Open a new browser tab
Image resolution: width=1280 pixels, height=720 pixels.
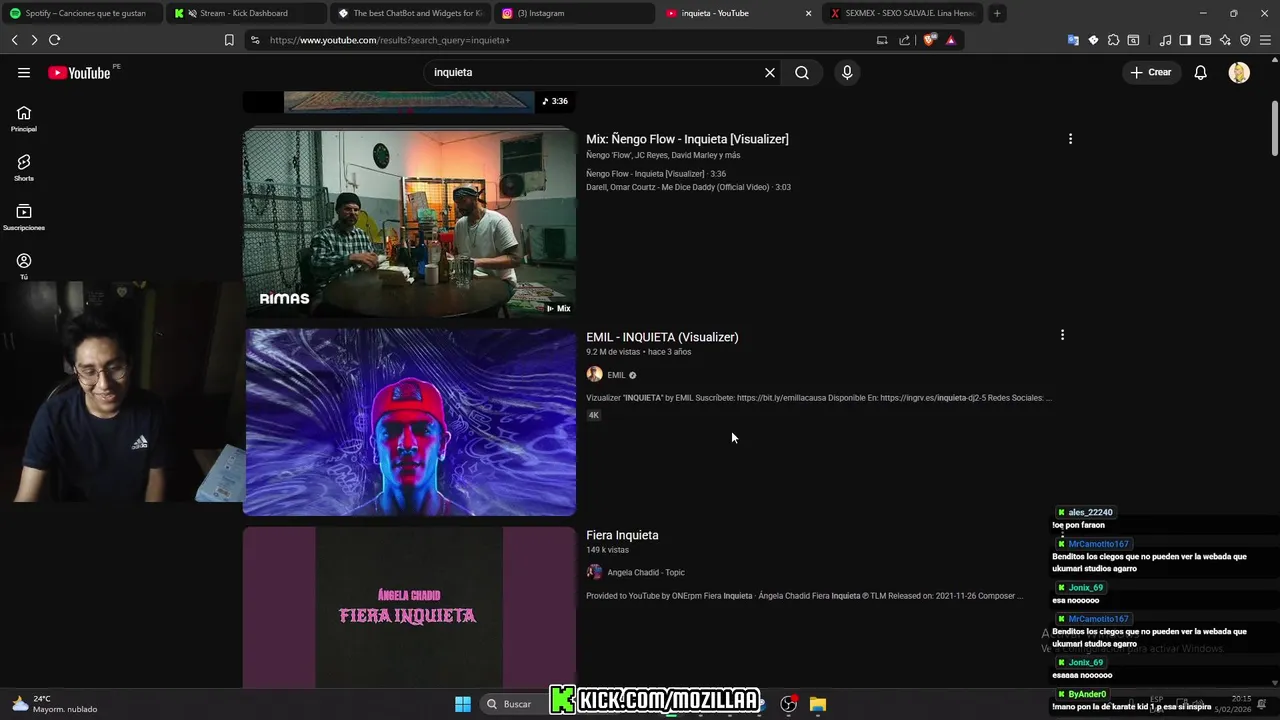[x=997, y=13]
